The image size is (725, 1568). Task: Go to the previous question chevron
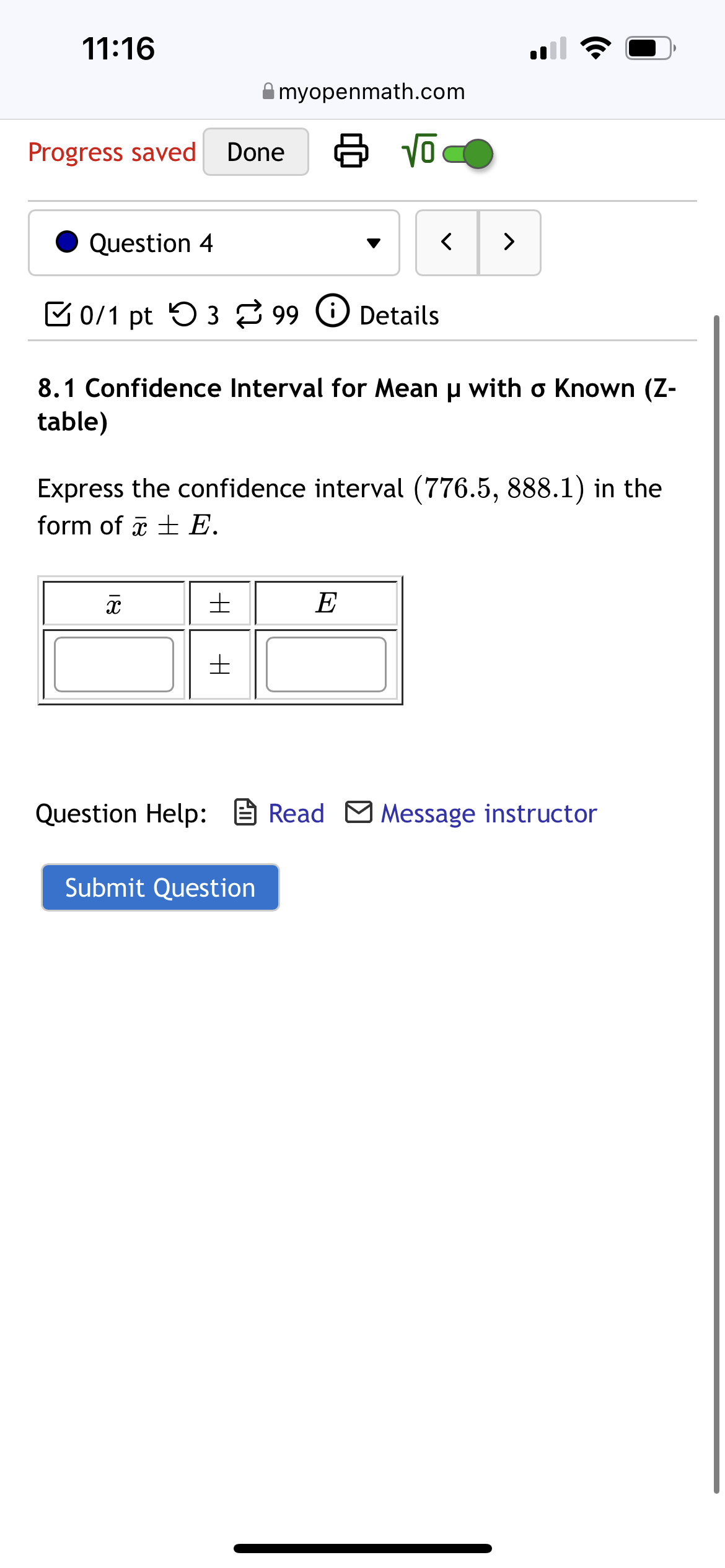[x=447, y=242]
